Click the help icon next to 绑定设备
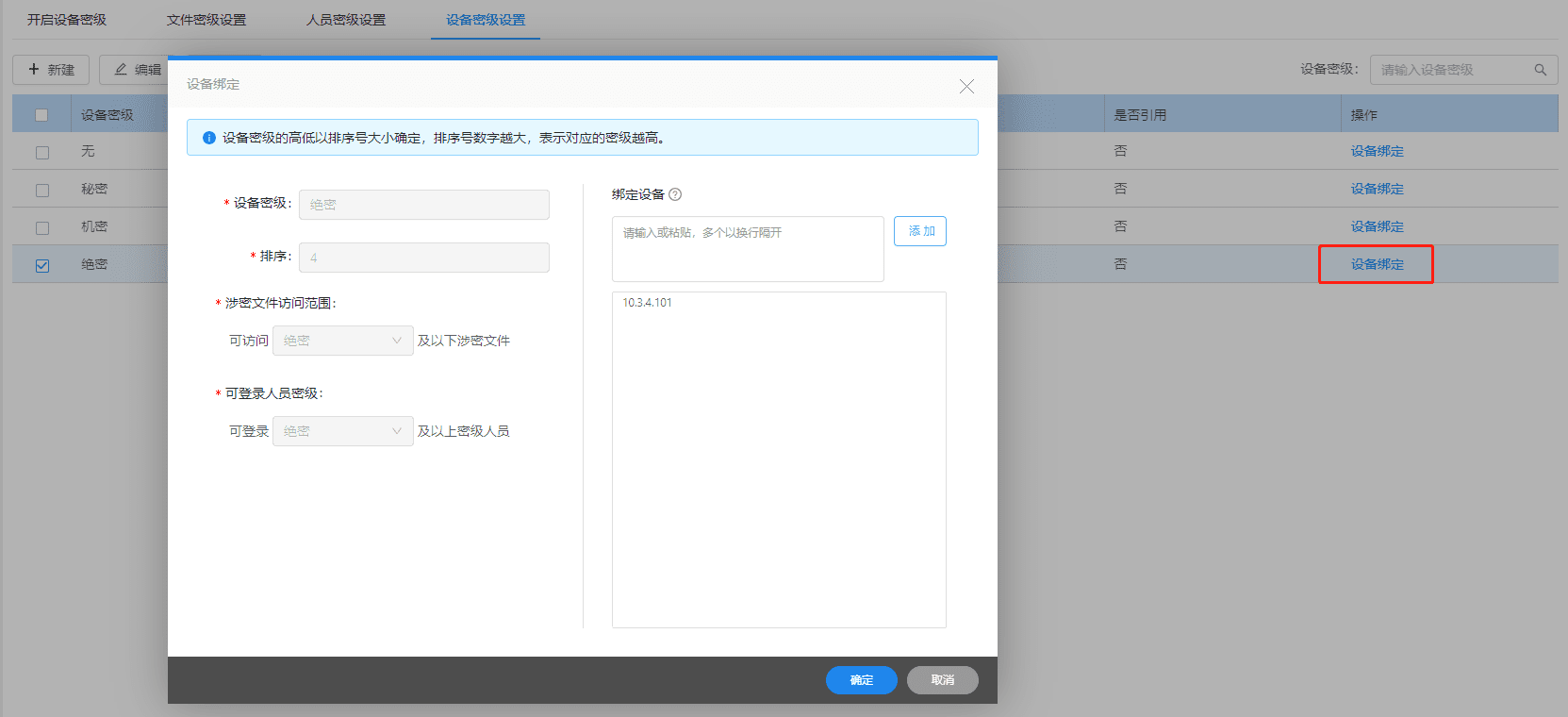Image resolution: width=1568 pixels, height=717 pixels. pos(675,194)
